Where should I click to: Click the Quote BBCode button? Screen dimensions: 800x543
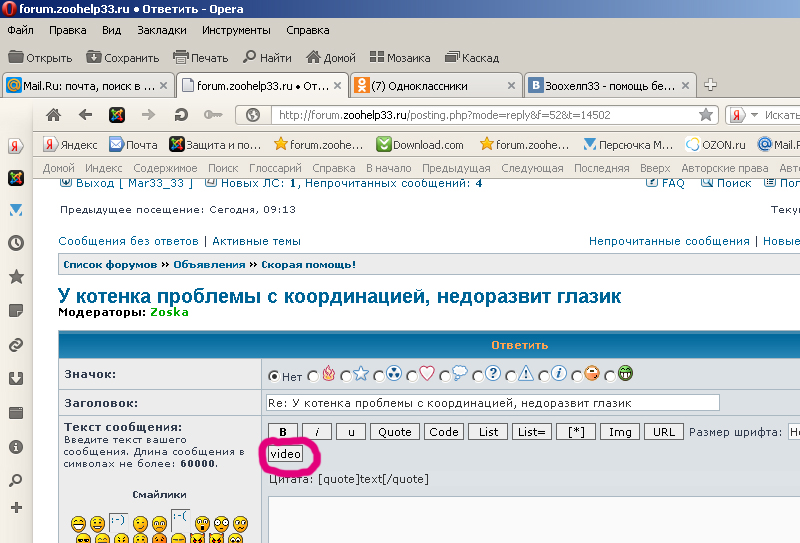[x=395, y=432]
